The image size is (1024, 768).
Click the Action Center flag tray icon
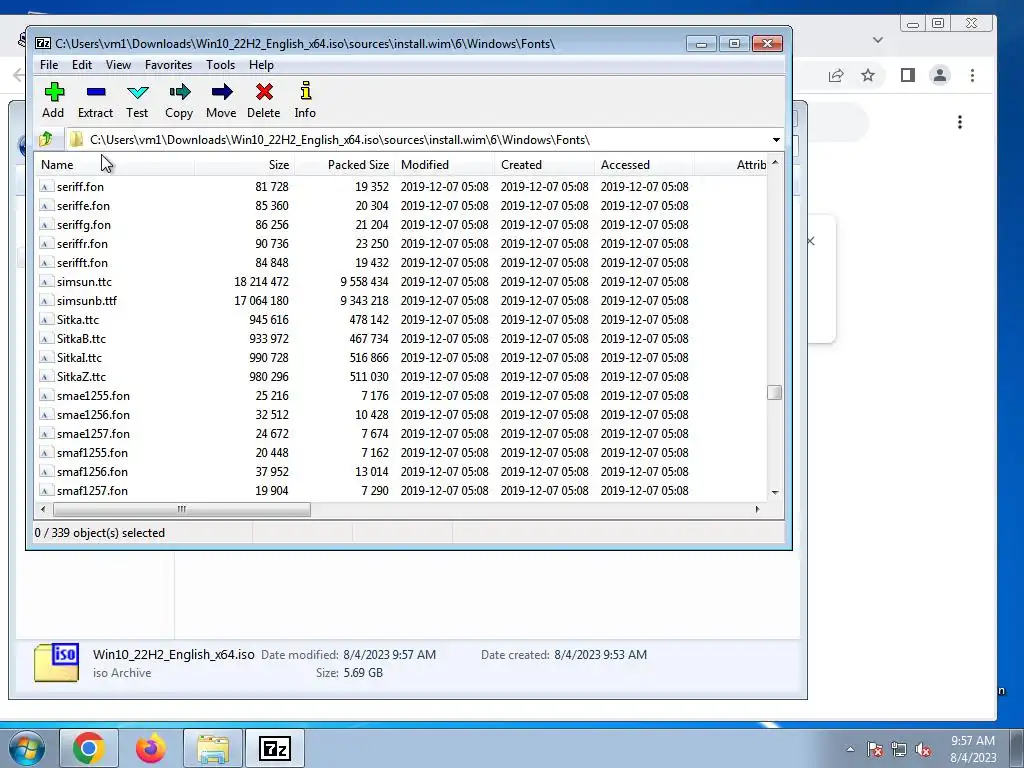pos(874,749)
